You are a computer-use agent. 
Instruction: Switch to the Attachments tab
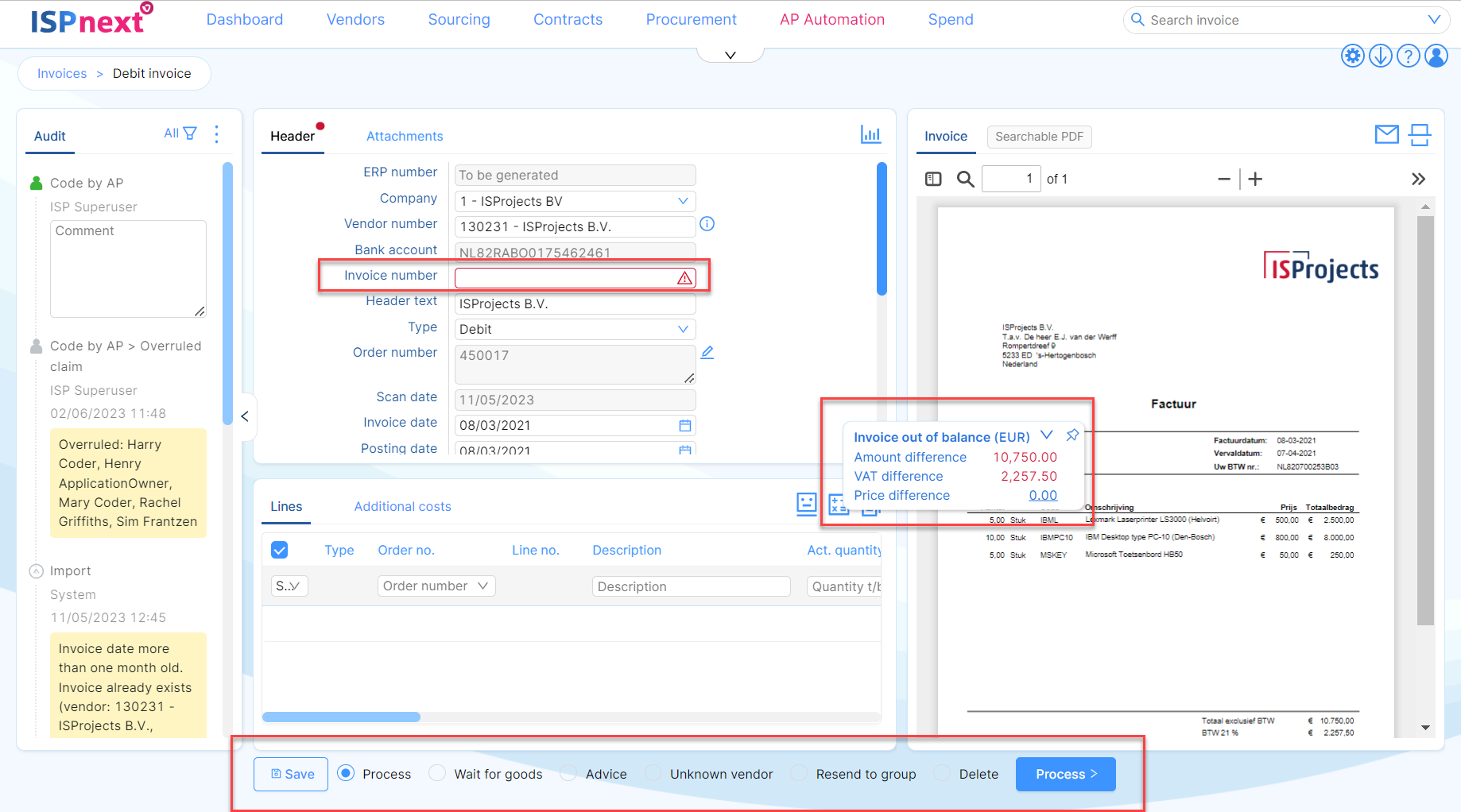[405, 137]
